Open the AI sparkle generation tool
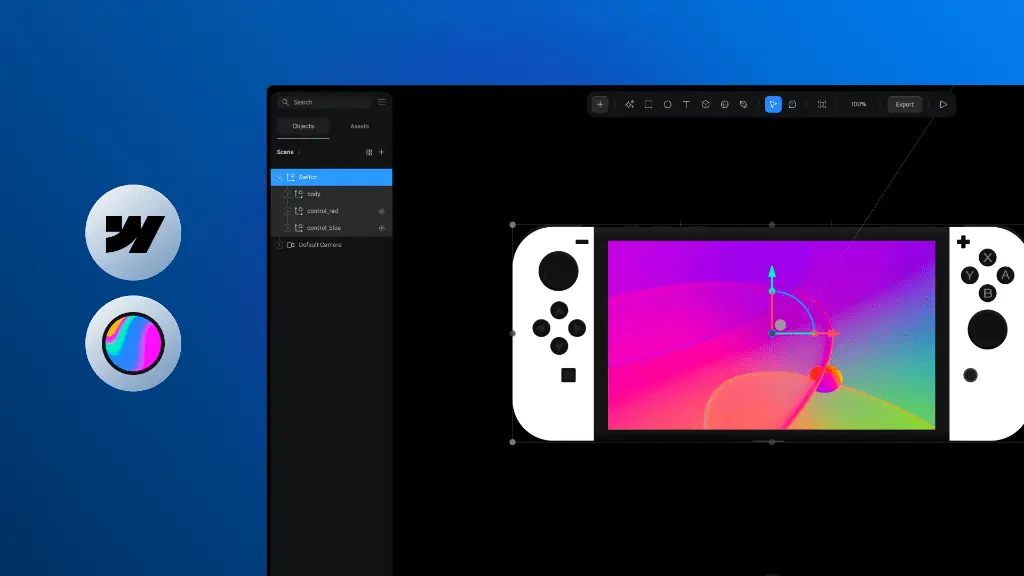Viewport: 1024px width, 576px height. point(630,104)
